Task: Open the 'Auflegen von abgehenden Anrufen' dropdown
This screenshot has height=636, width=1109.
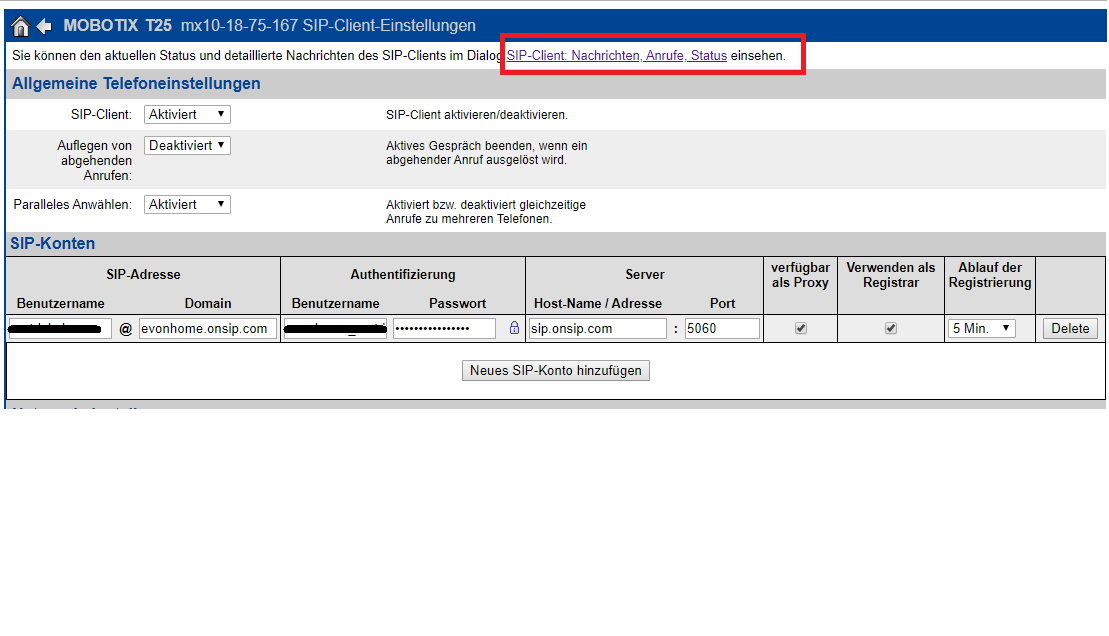Action: (x=187, y=145)
